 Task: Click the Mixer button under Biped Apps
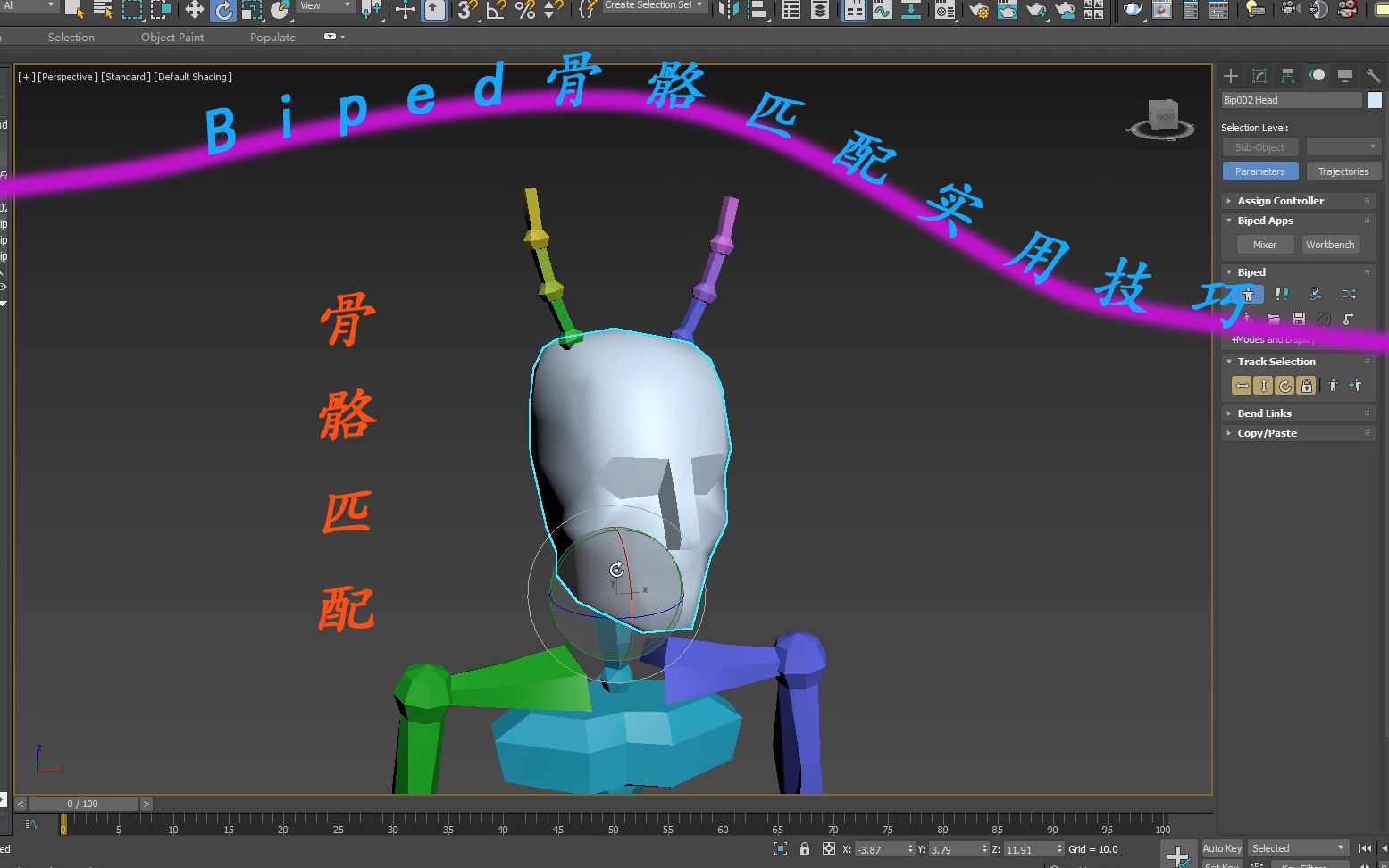tap(1265, 244)
